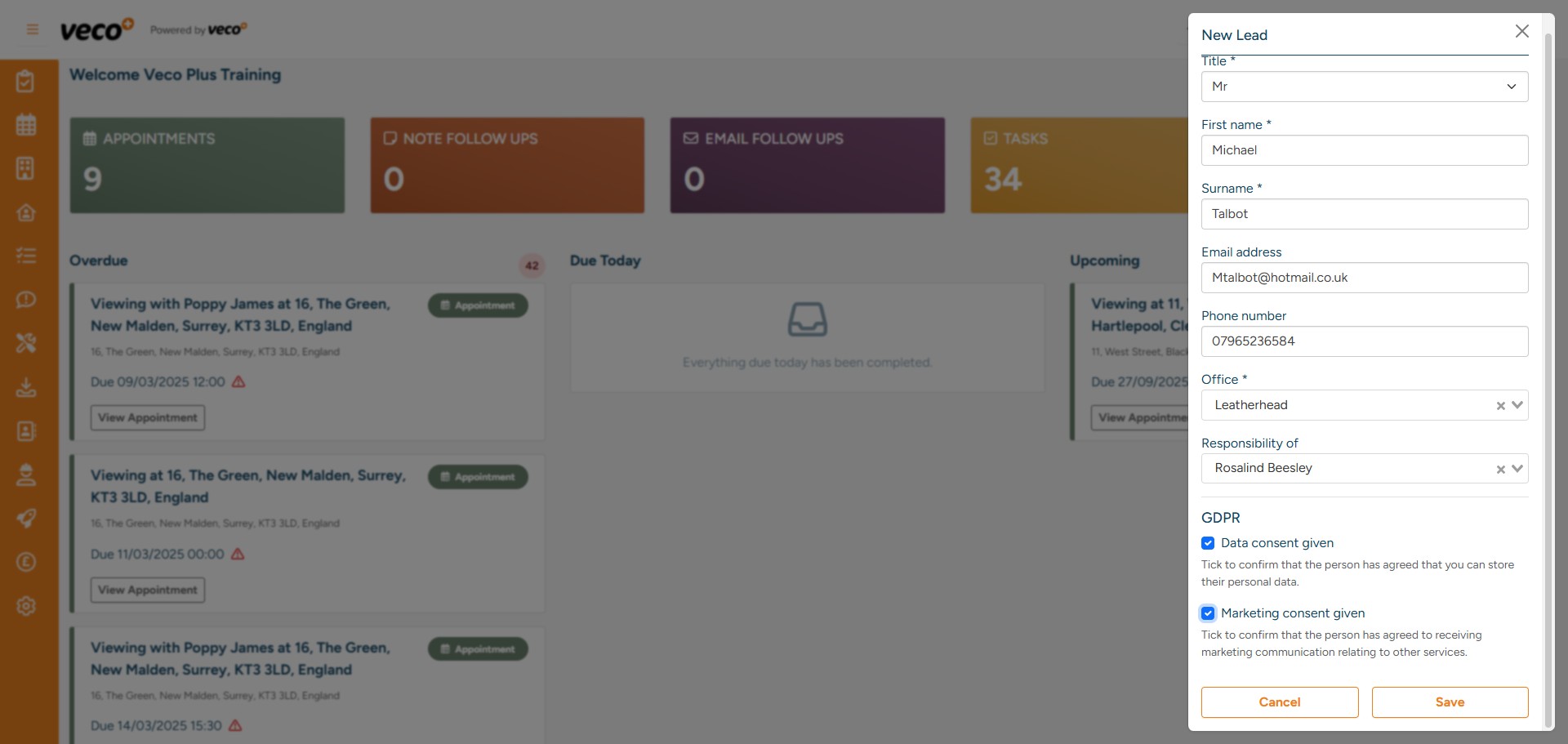Untick Marketing consent given checkbox
Image resolution: width=1568 pixels, height=744 pixels.
tap(1208, 613)
